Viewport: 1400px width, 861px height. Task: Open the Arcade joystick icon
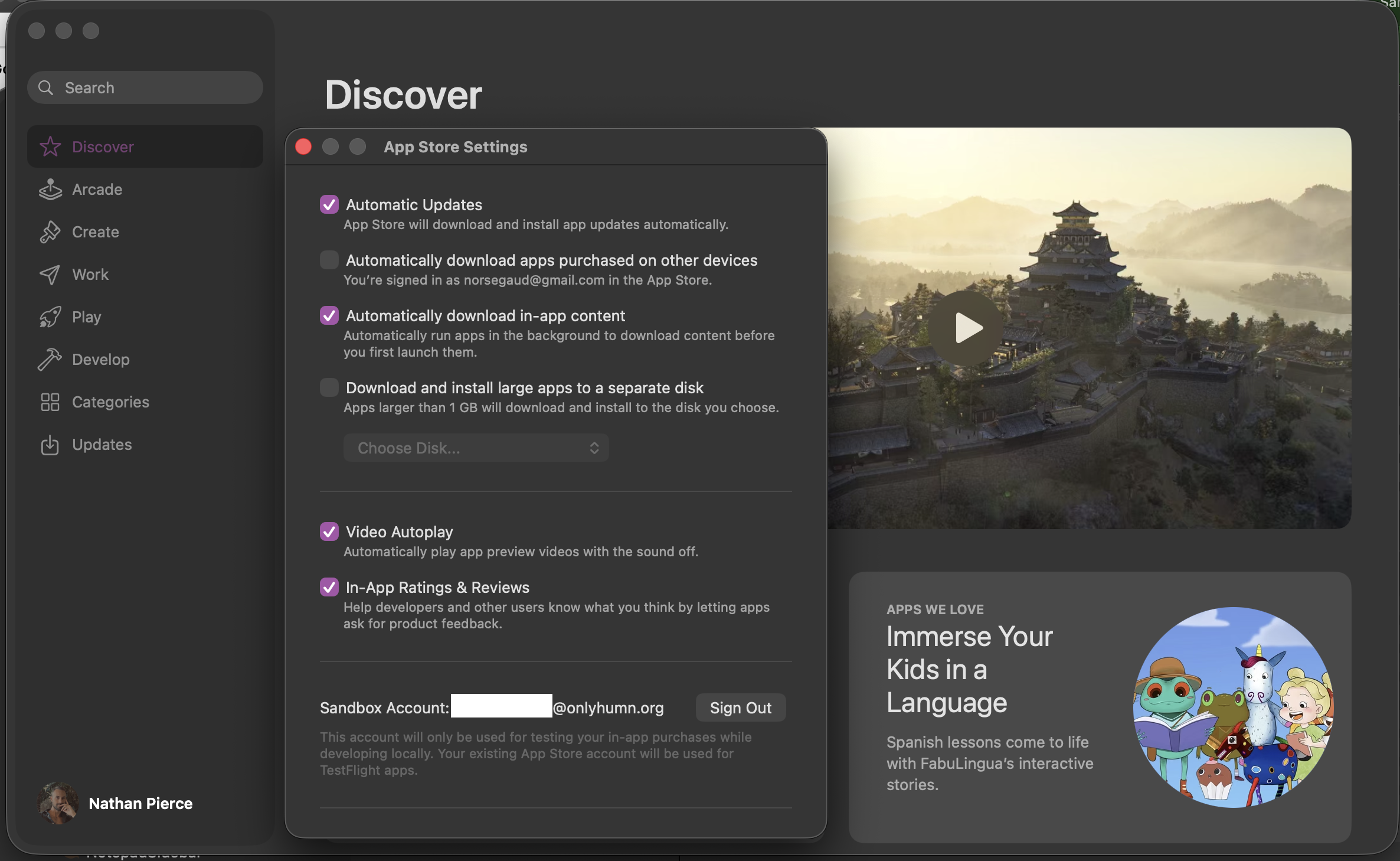tap(50, 190)
